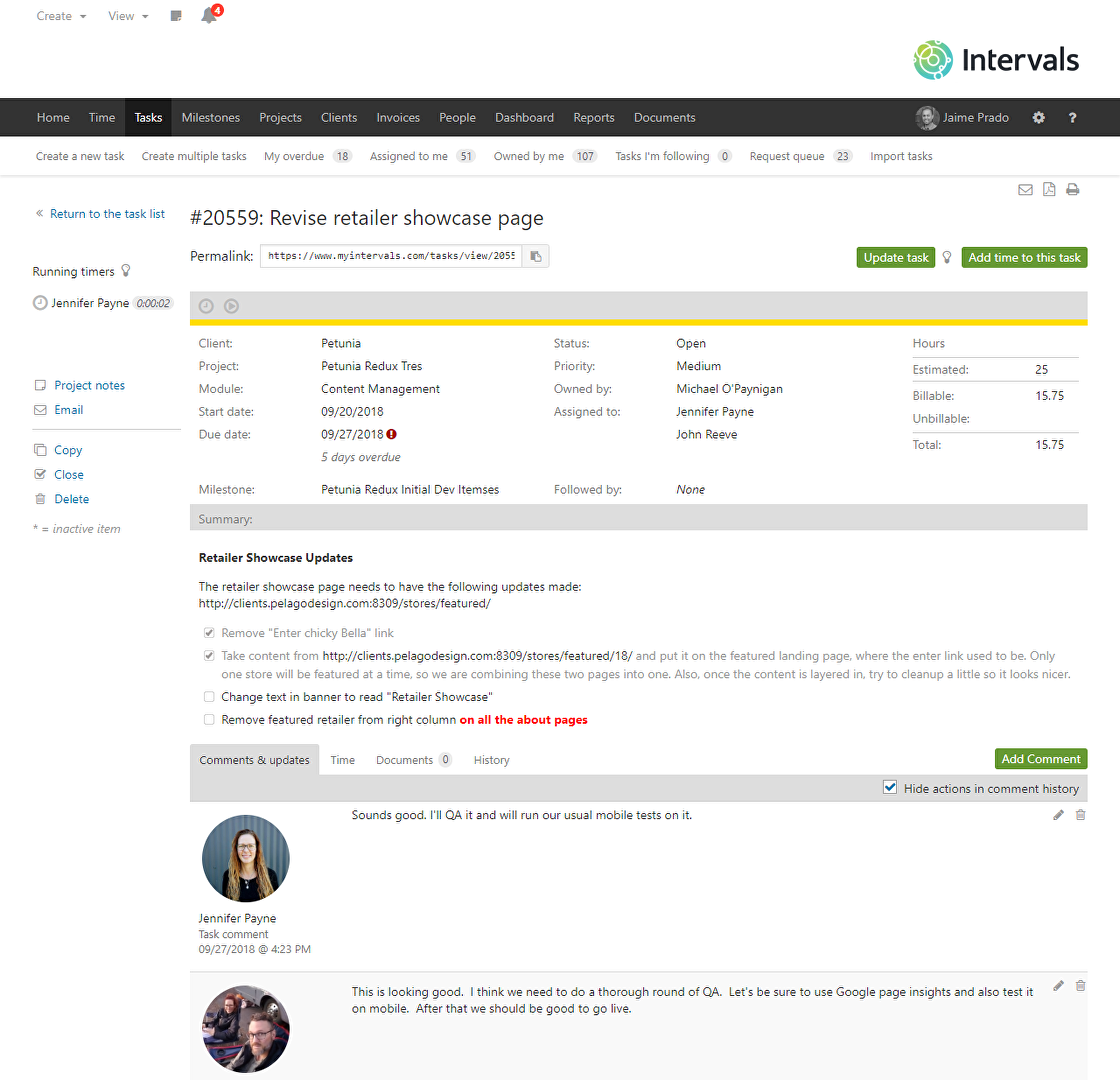Click the Intervals logo

click(x=996, y=60)
